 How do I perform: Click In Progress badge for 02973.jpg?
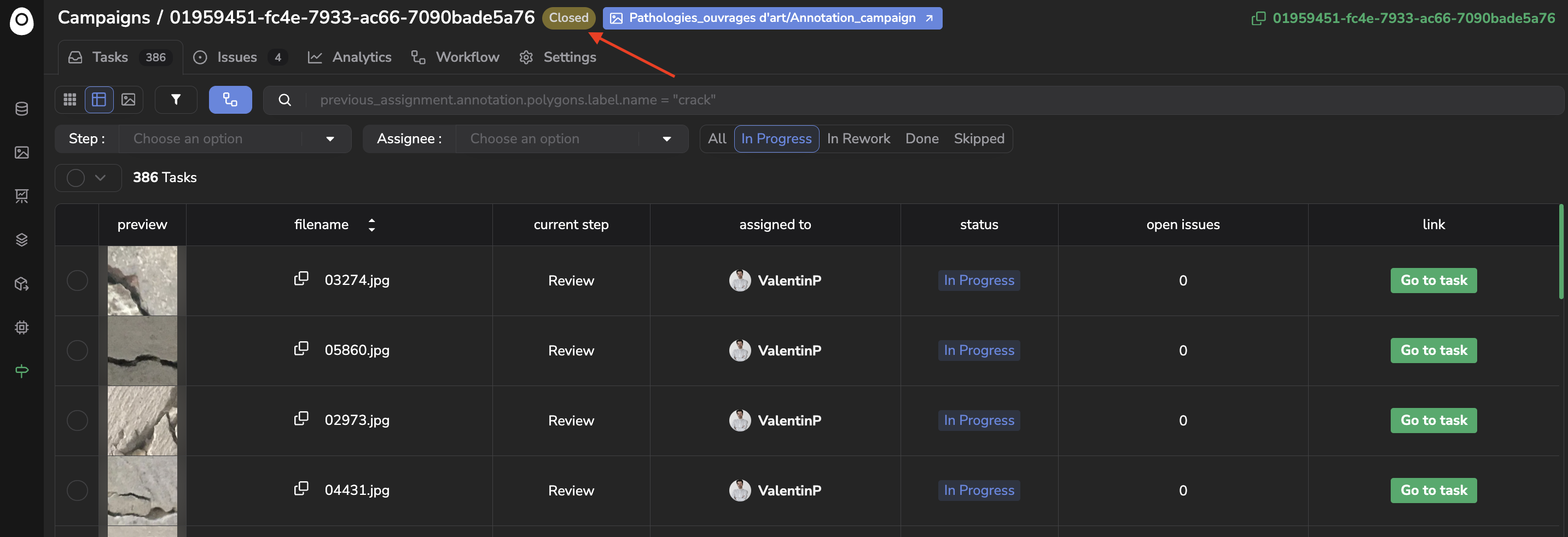pyautogui.click(x=979, y=420)
